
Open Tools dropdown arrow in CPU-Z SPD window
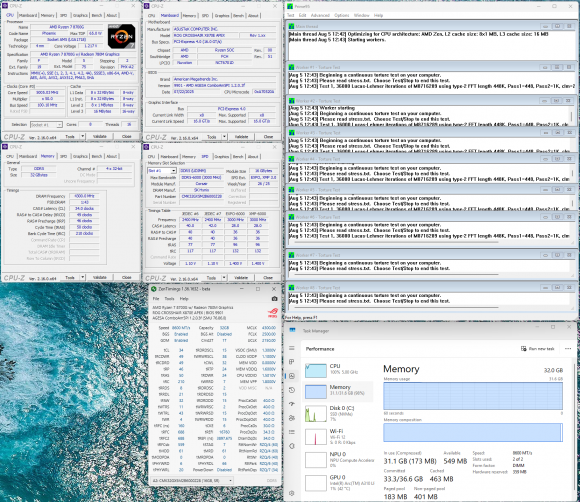[224, 277]
